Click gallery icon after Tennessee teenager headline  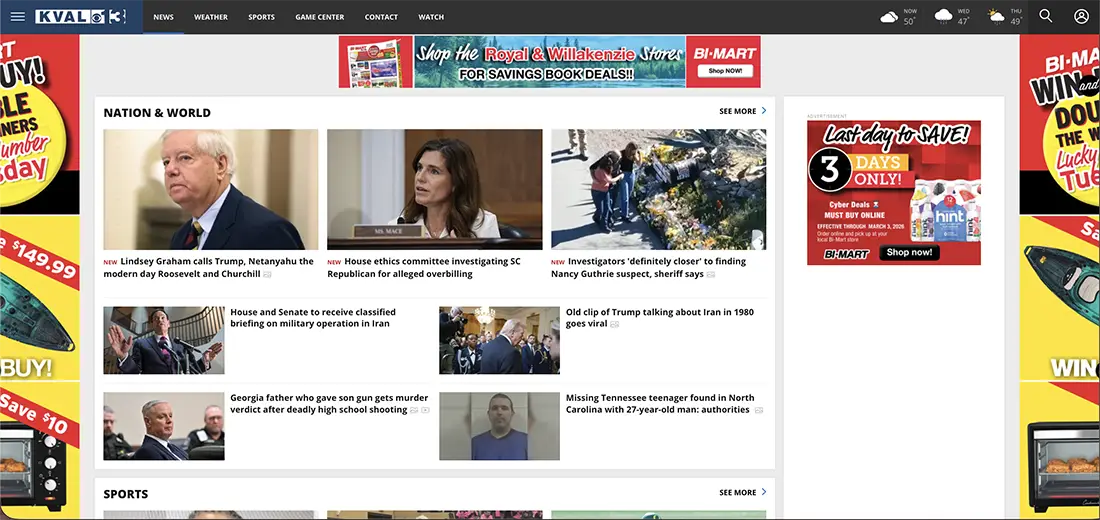pos(759,410)
